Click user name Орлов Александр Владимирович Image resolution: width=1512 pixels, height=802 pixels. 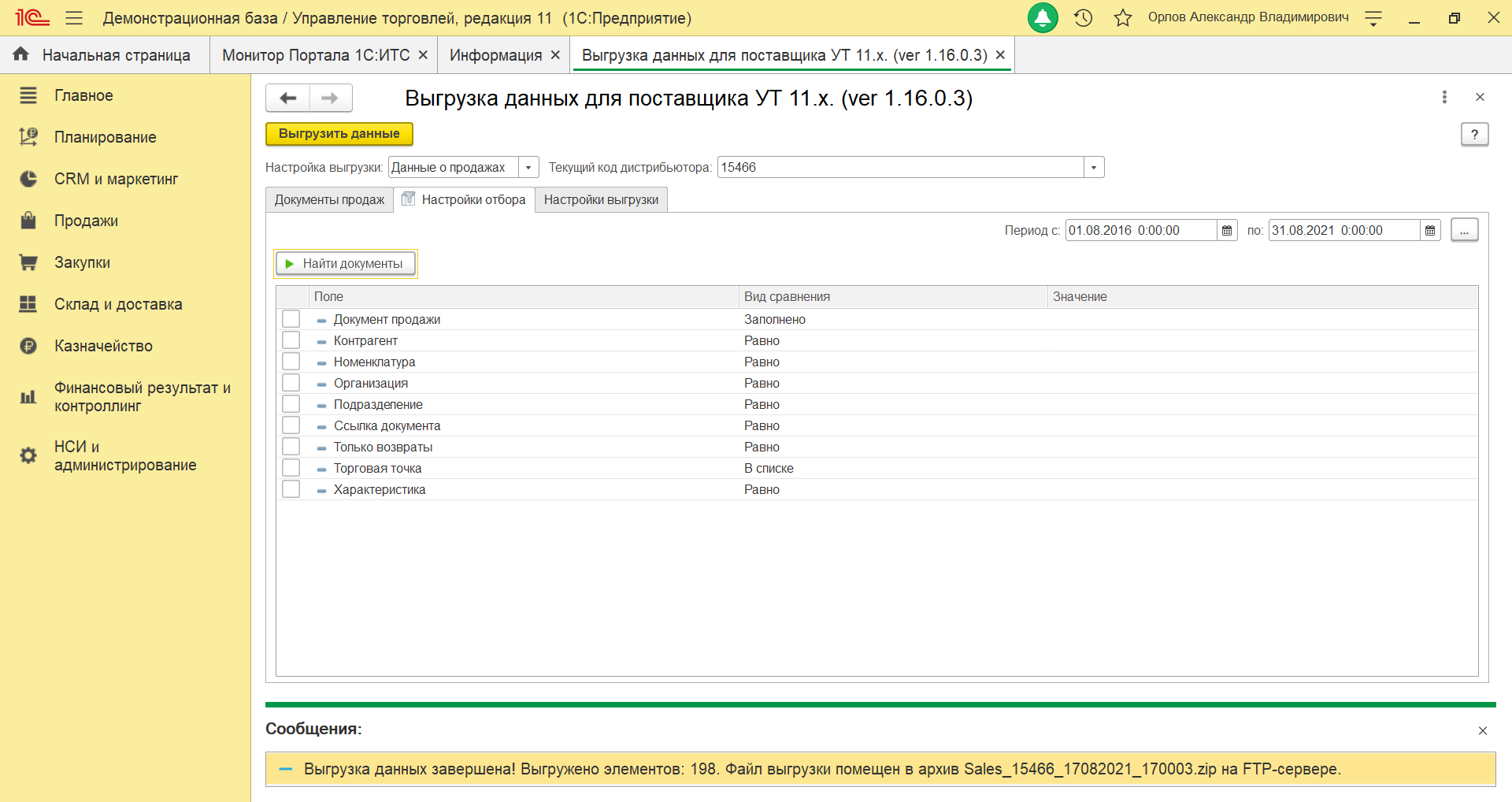click(x=1248, y=17)
